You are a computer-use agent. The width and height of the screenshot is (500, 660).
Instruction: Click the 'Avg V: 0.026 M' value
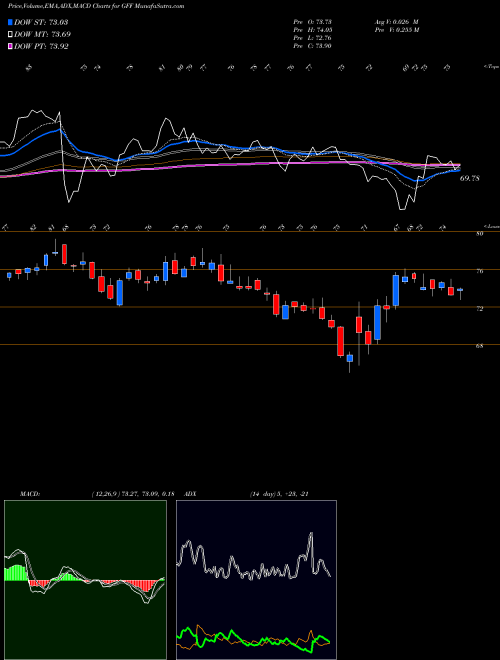(x=396, y=22)
